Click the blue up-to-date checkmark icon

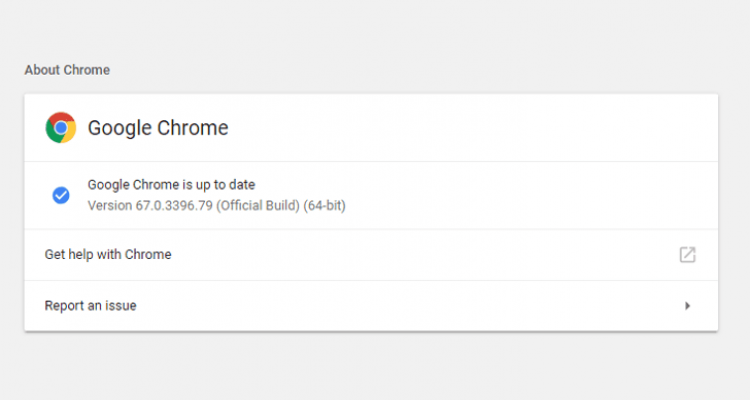[61, 195]
